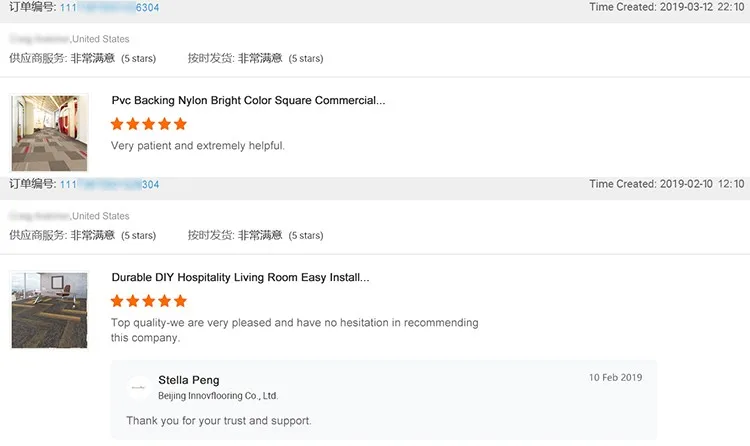Click the Stella Peng reviewer name
The image size is (750, 446).
pyautogui.click(x=188, y=380)
